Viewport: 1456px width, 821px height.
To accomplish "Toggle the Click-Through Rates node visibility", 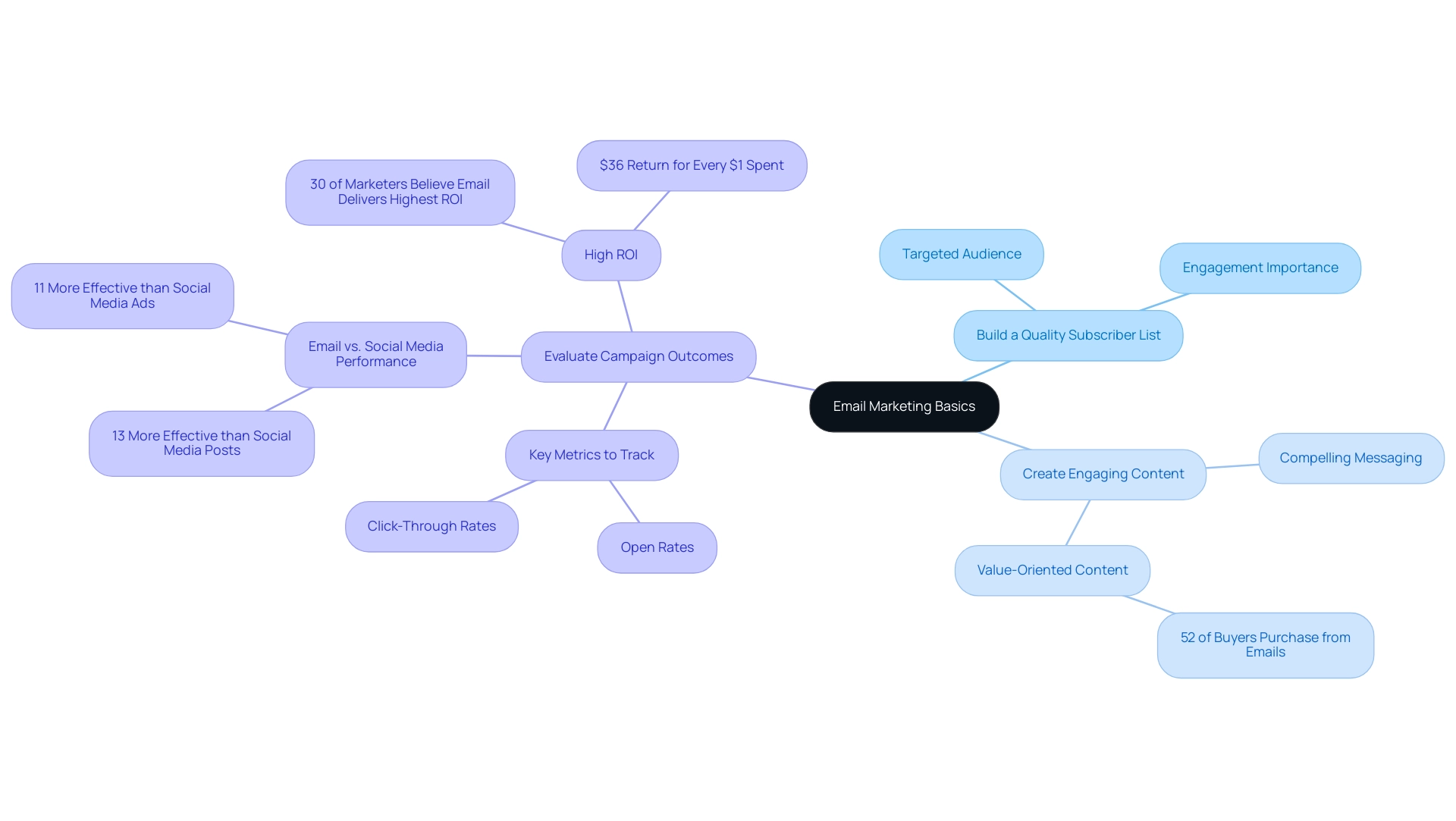I will (434, 526).
